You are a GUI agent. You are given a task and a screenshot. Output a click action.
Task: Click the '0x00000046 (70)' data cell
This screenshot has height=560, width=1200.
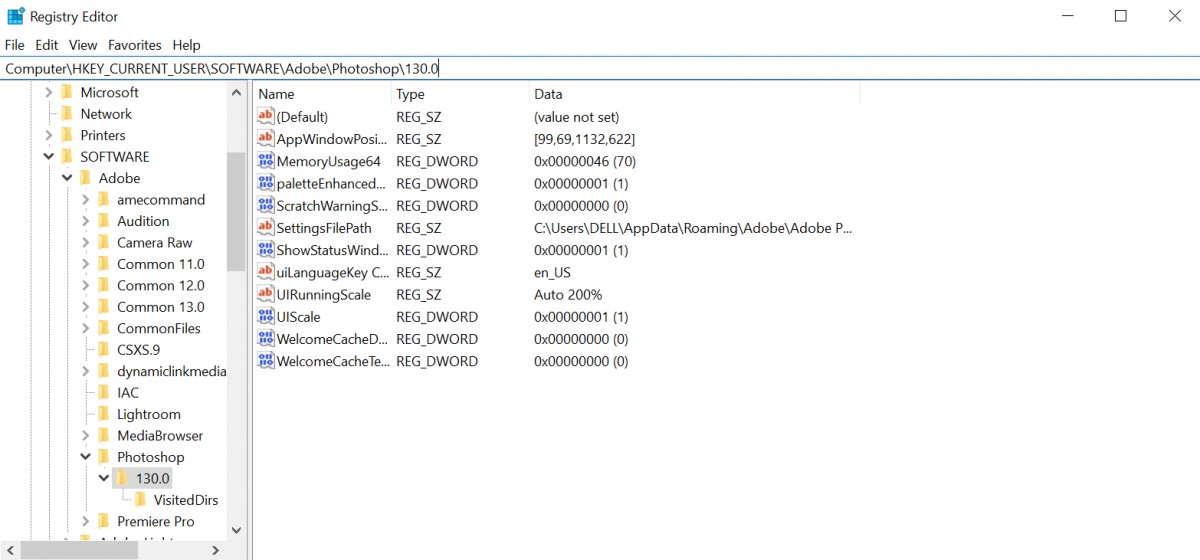click(585, 161)
